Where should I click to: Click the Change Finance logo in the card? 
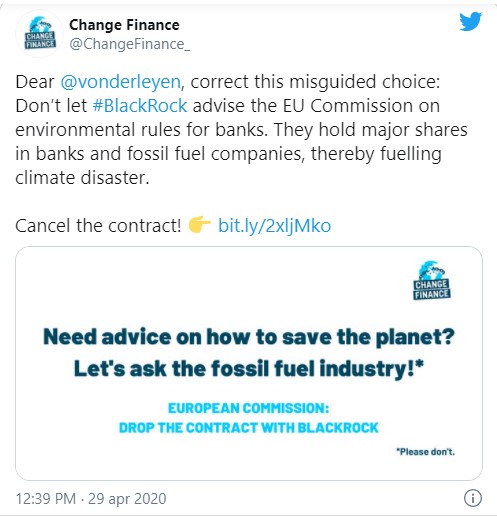click(x=432, y=280)
